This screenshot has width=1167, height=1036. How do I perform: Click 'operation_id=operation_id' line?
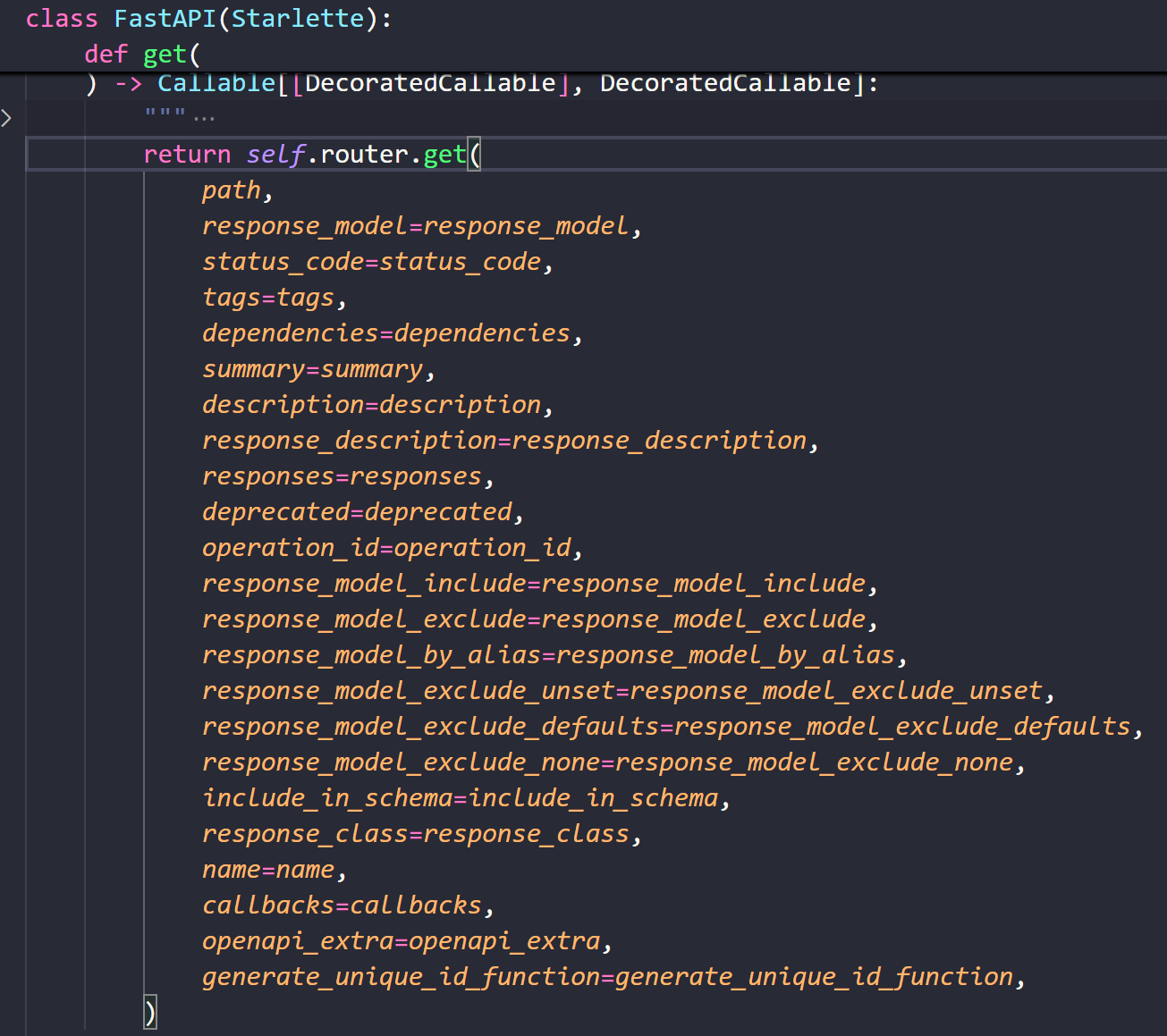[x=393, y=548]
